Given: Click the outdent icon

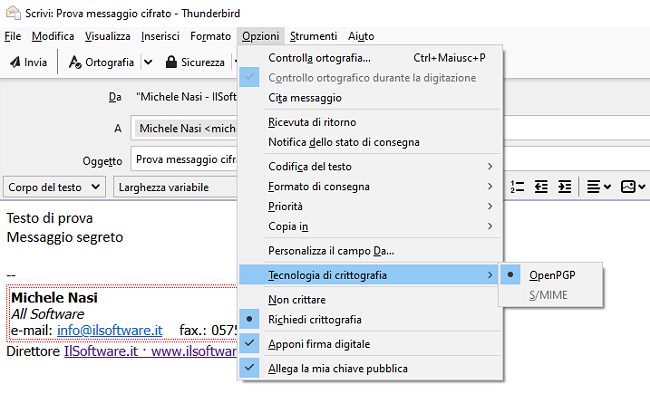Looking at the screenshot, I should click(x=541, y=187).
